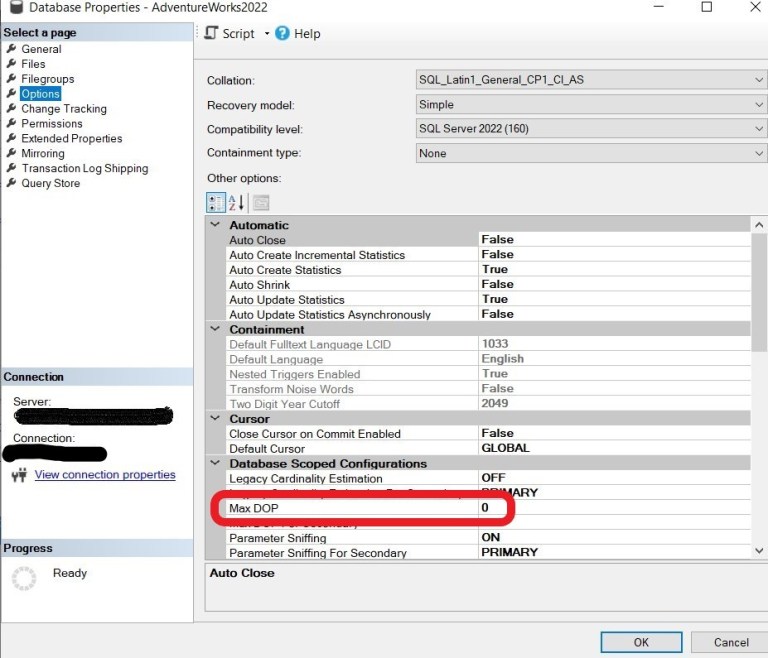This screenshot has height=658, width=768.
Task: Collapse the Database Scoped Configurations group
Action: 215,464
